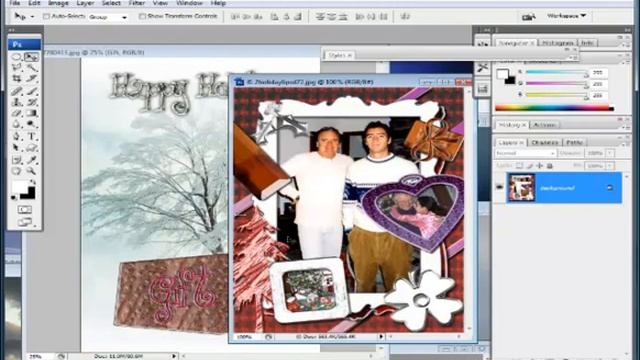Select the Background layer thumbnail

[521, 187]
